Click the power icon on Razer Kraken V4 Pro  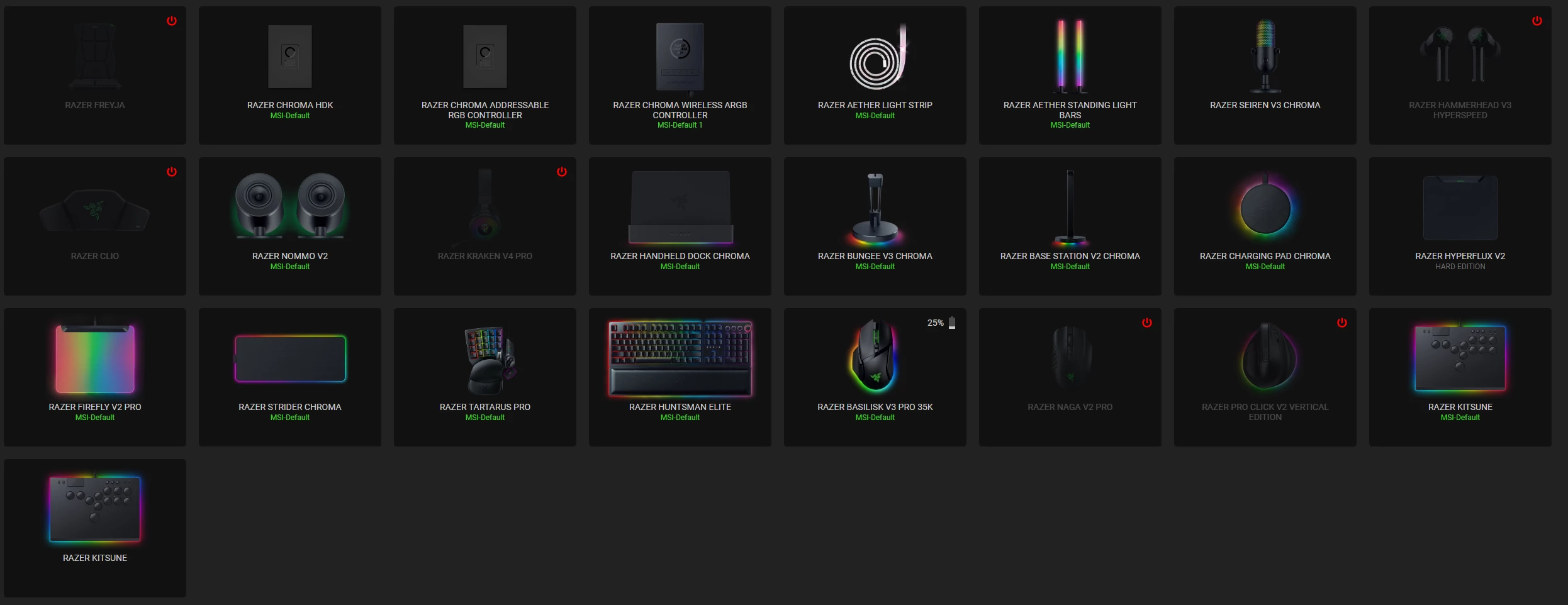point(562,172)
